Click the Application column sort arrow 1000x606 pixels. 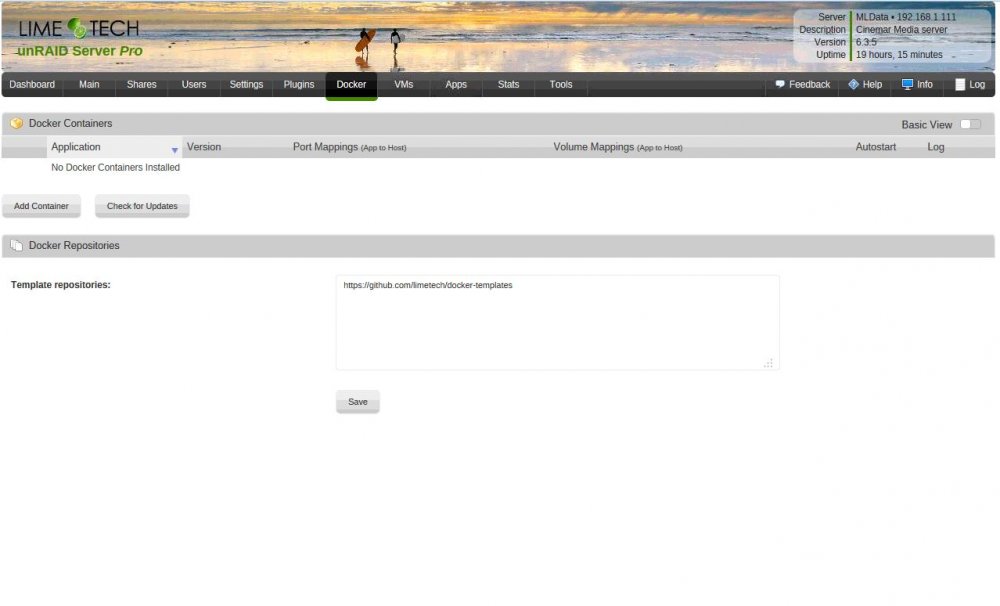pos(174,151)
